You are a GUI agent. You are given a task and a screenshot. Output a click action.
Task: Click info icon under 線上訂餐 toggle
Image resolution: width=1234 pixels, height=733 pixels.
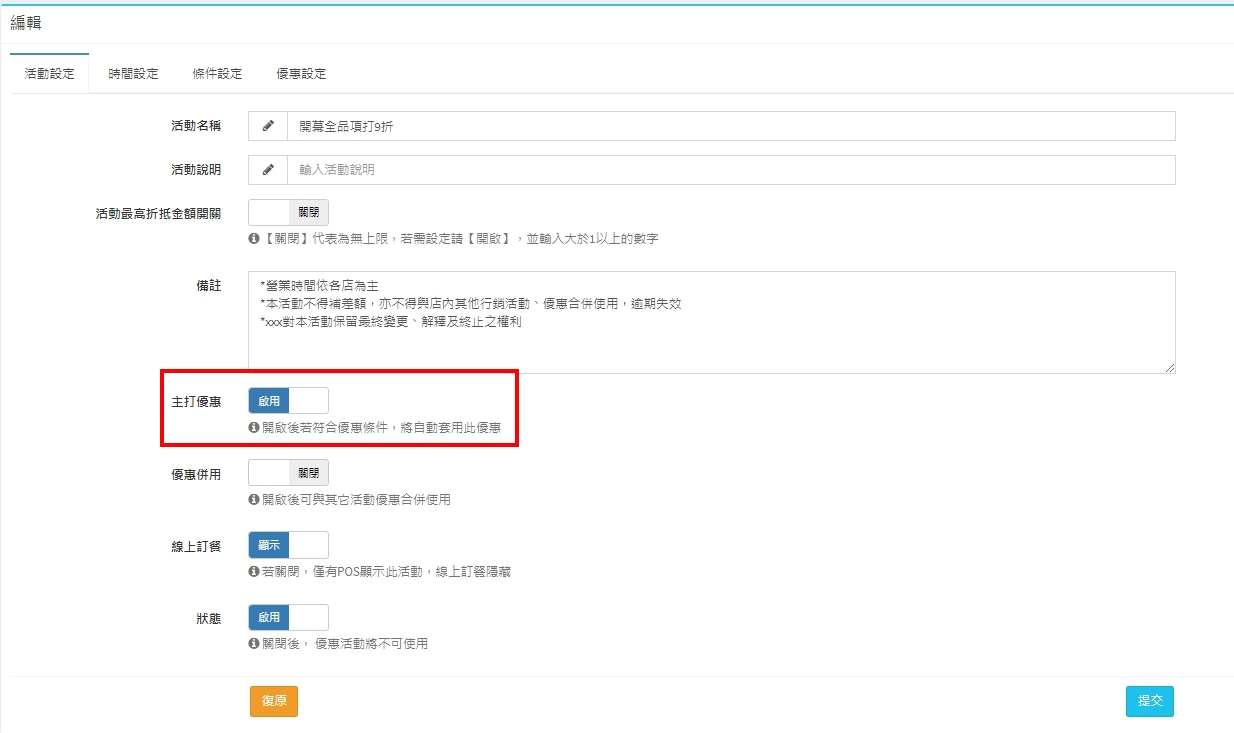point(254,572)
